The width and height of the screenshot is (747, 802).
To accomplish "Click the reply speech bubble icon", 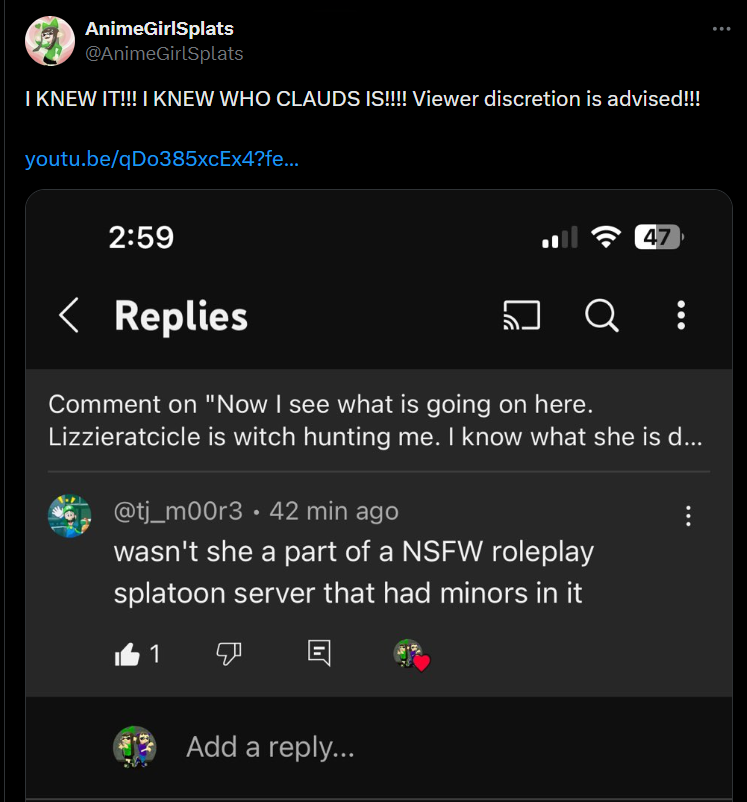I will (319, 653).
